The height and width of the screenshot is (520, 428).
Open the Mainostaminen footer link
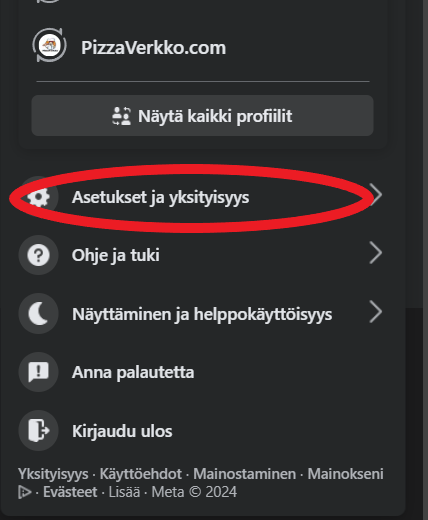(x=245, y=474)
